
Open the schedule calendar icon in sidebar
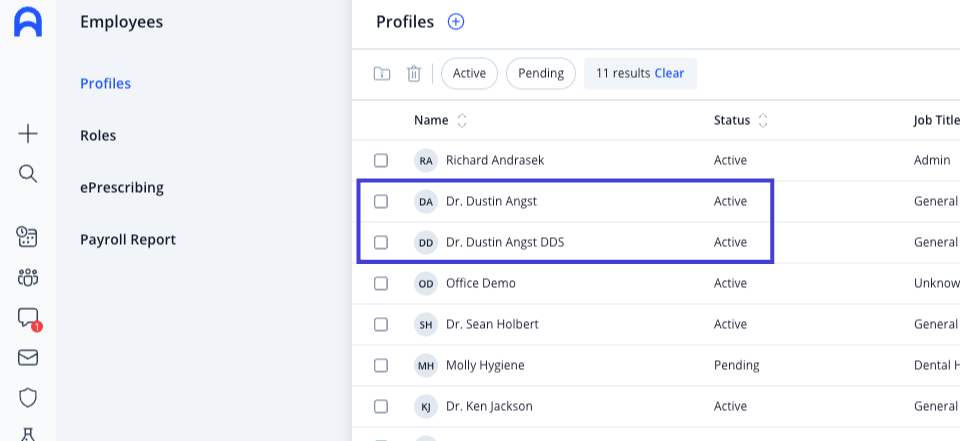coord(28,236)
